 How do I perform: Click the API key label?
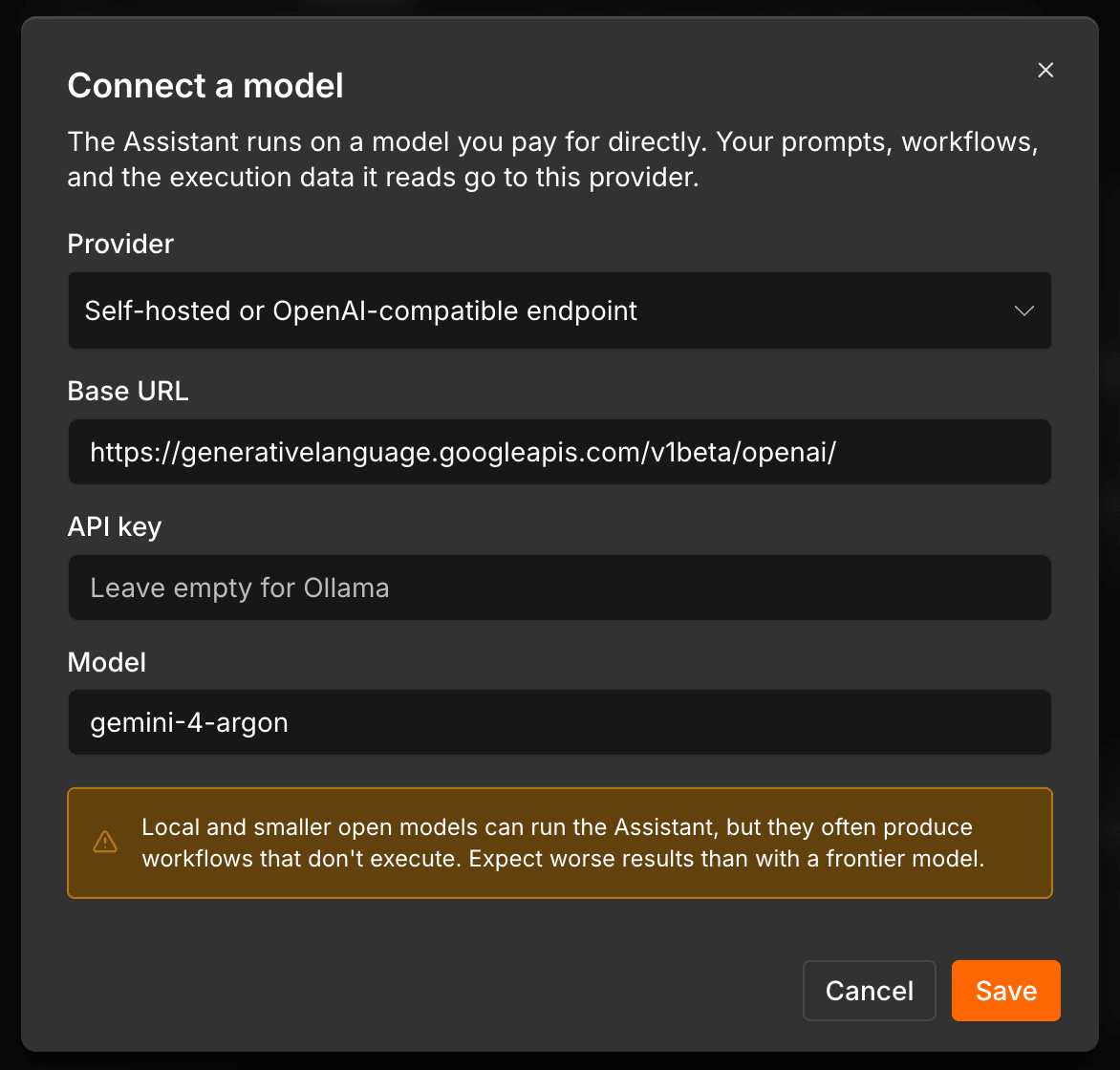(115, 527)
